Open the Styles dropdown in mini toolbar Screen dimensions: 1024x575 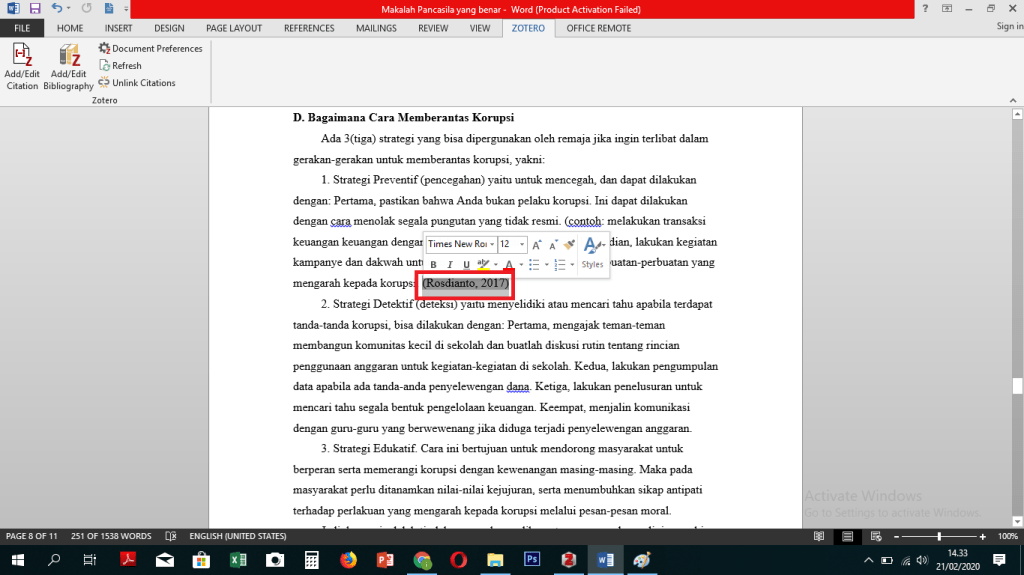pos(592,252)
